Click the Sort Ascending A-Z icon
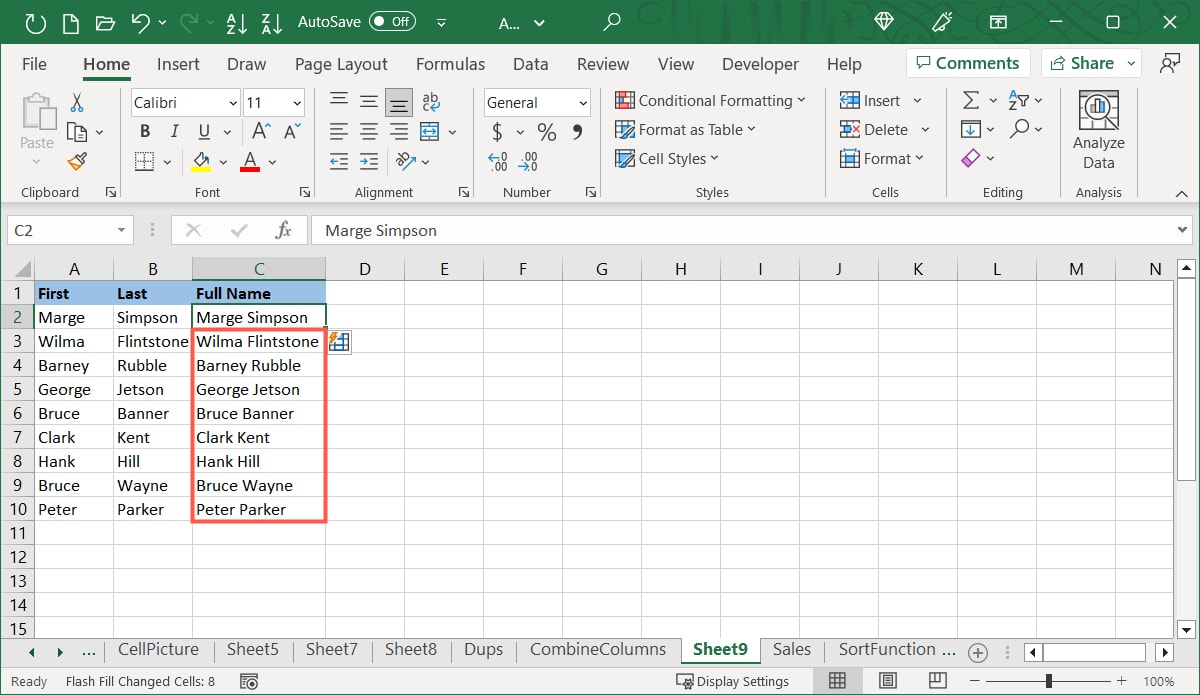The height and width of the screenshot is (695, 1200). point(238,21)
